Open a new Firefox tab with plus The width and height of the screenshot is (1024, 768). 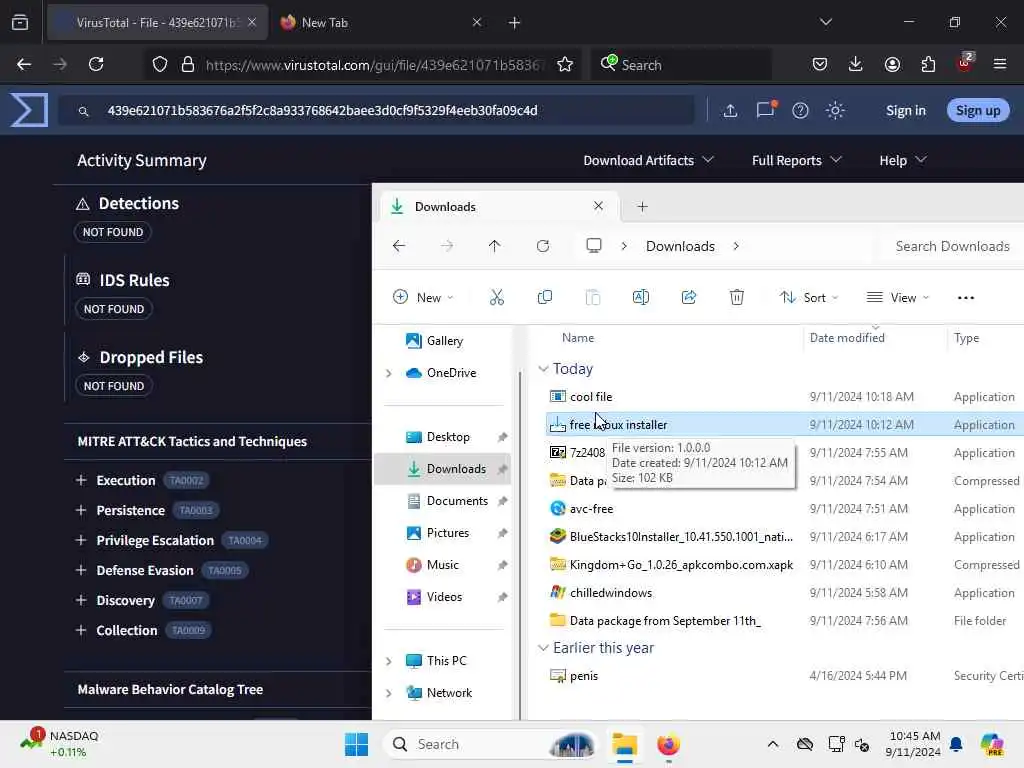tap(514, 22)
